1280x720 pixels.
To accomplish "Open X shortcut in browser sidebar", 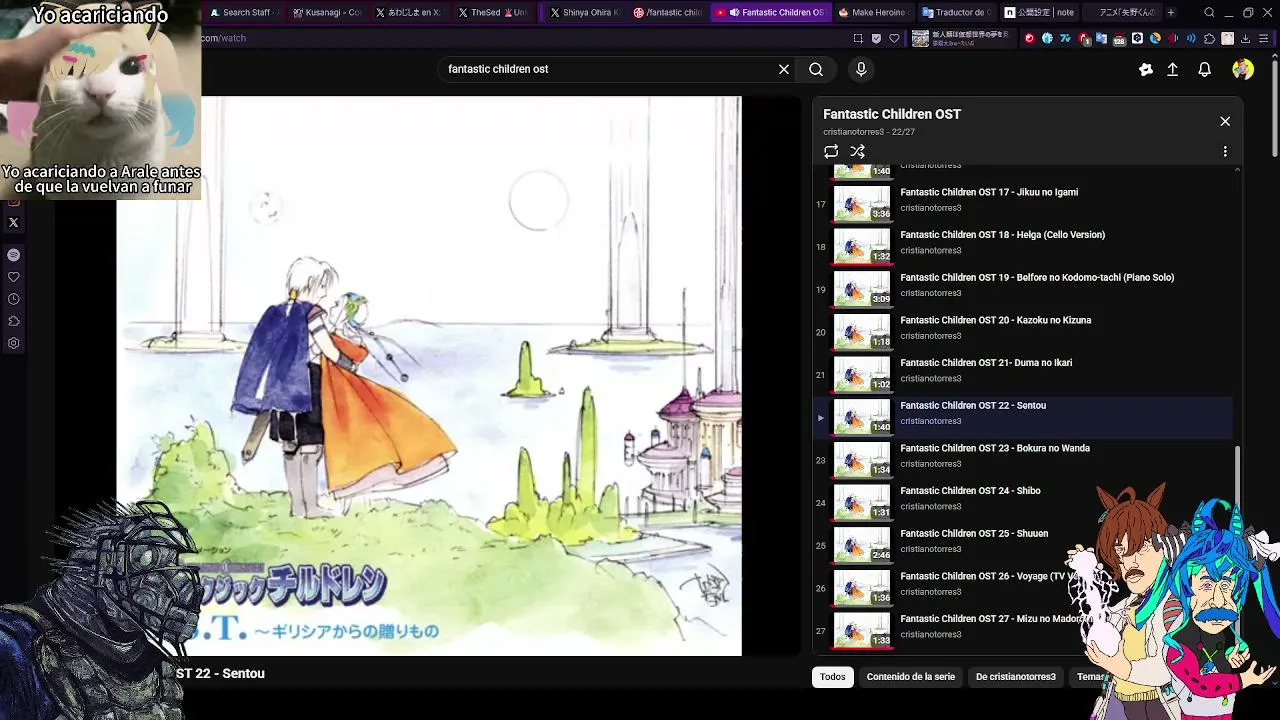I will pyautogui.click(x=13, y=223).
